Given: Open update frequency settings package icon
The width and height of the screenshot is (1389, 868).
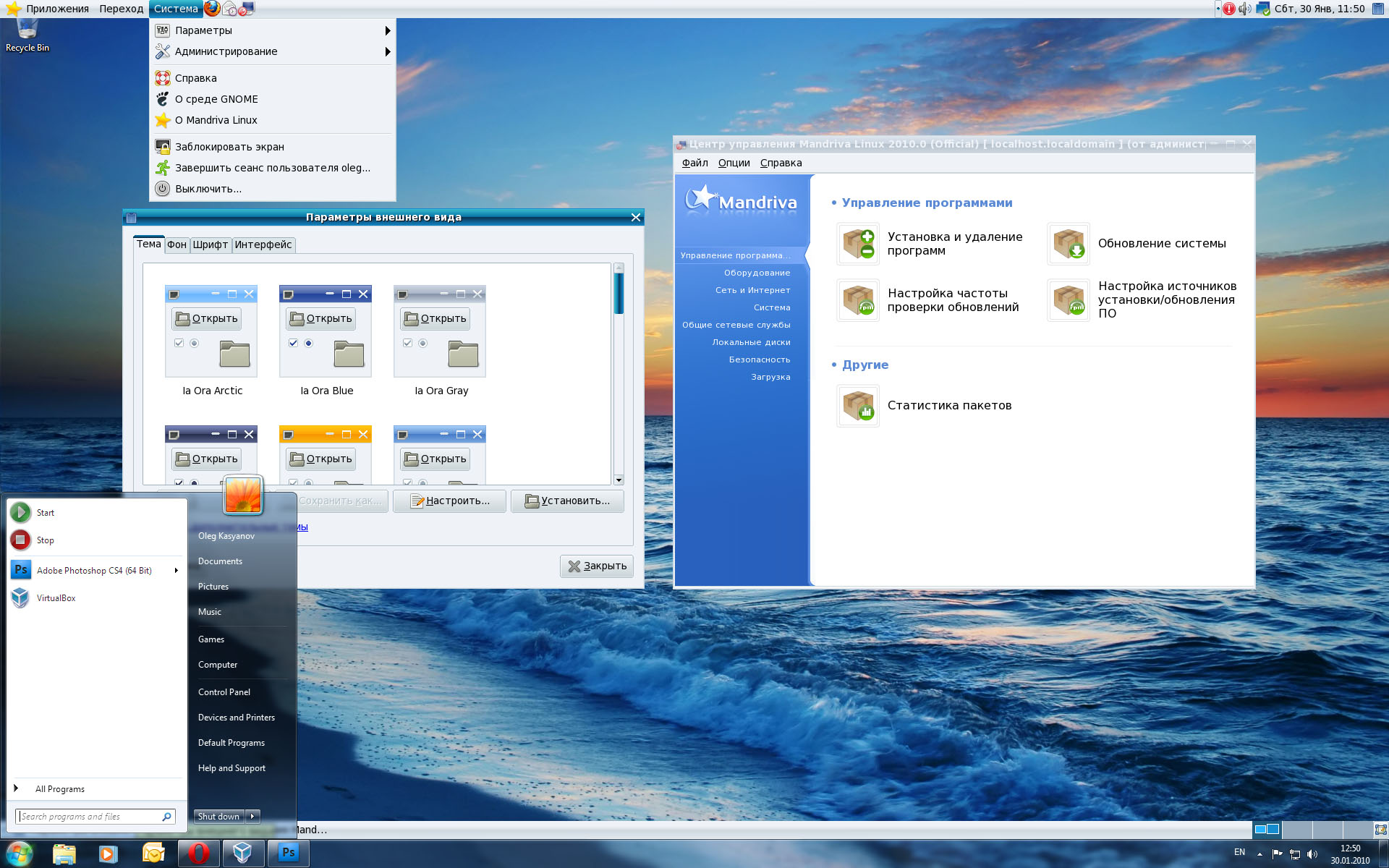Looking at the screenshot, I should [x=858, y=300].
